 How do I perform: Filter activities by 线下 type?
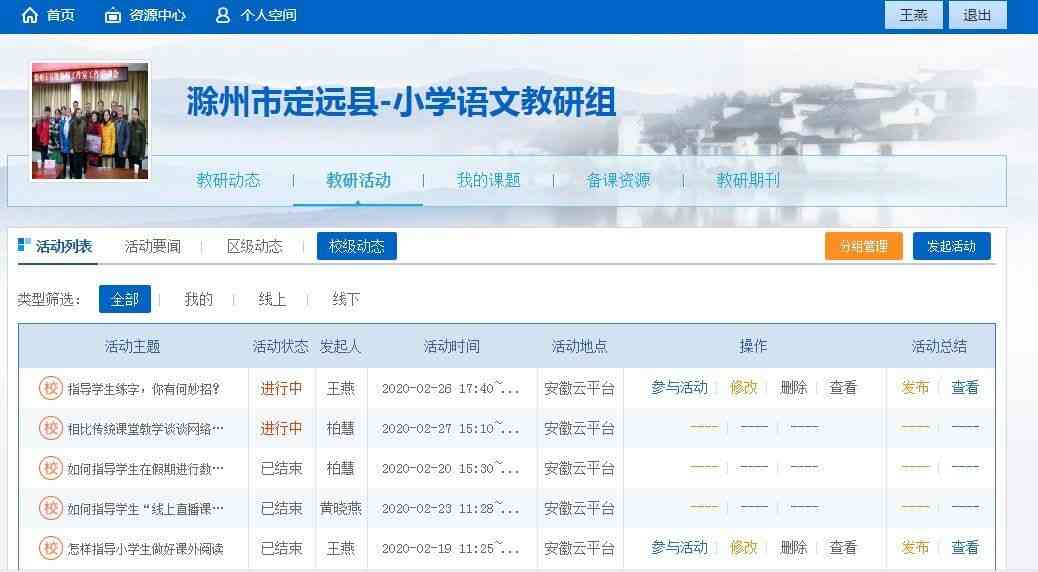pos(346,299)
